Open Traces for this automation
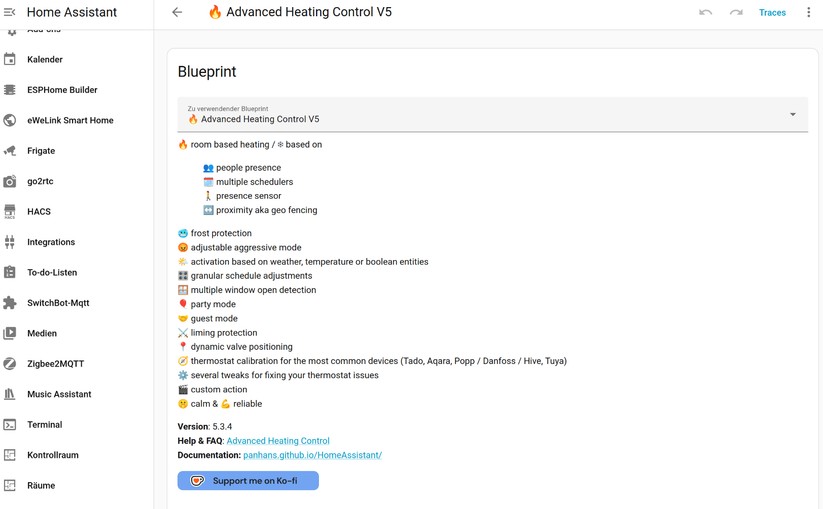Screen dimensions: 823x509 point(772,13)
